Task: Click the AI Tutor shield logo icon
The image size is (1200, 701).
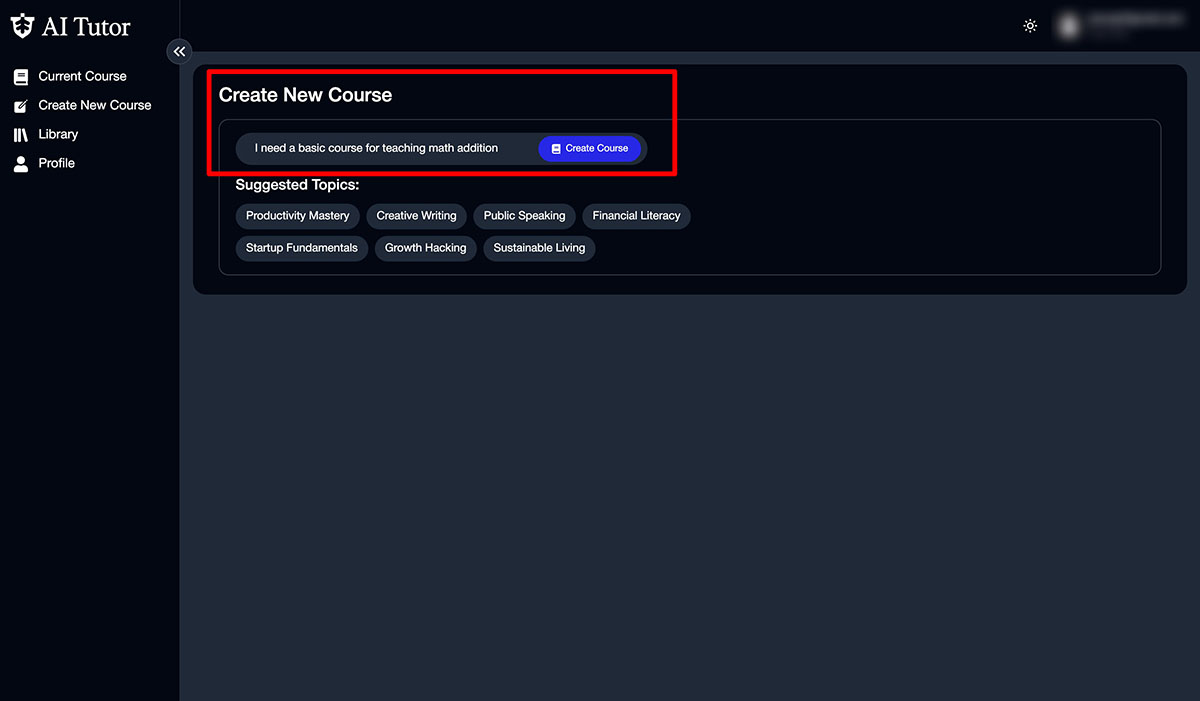Action: (x=22, y=27)
